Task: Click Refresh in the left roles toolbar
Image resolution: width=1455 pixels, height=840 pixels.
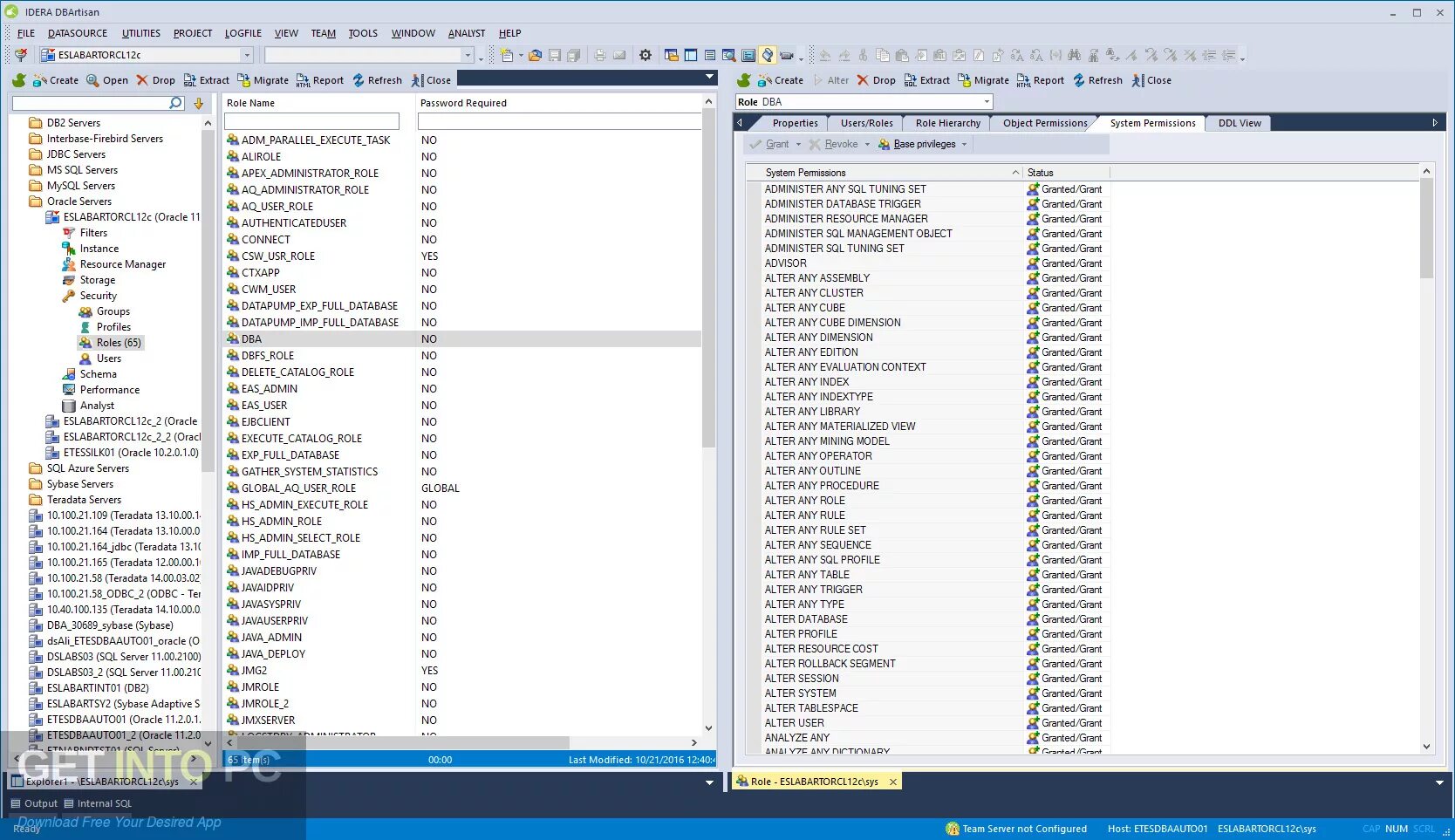Action: (377, 80)
